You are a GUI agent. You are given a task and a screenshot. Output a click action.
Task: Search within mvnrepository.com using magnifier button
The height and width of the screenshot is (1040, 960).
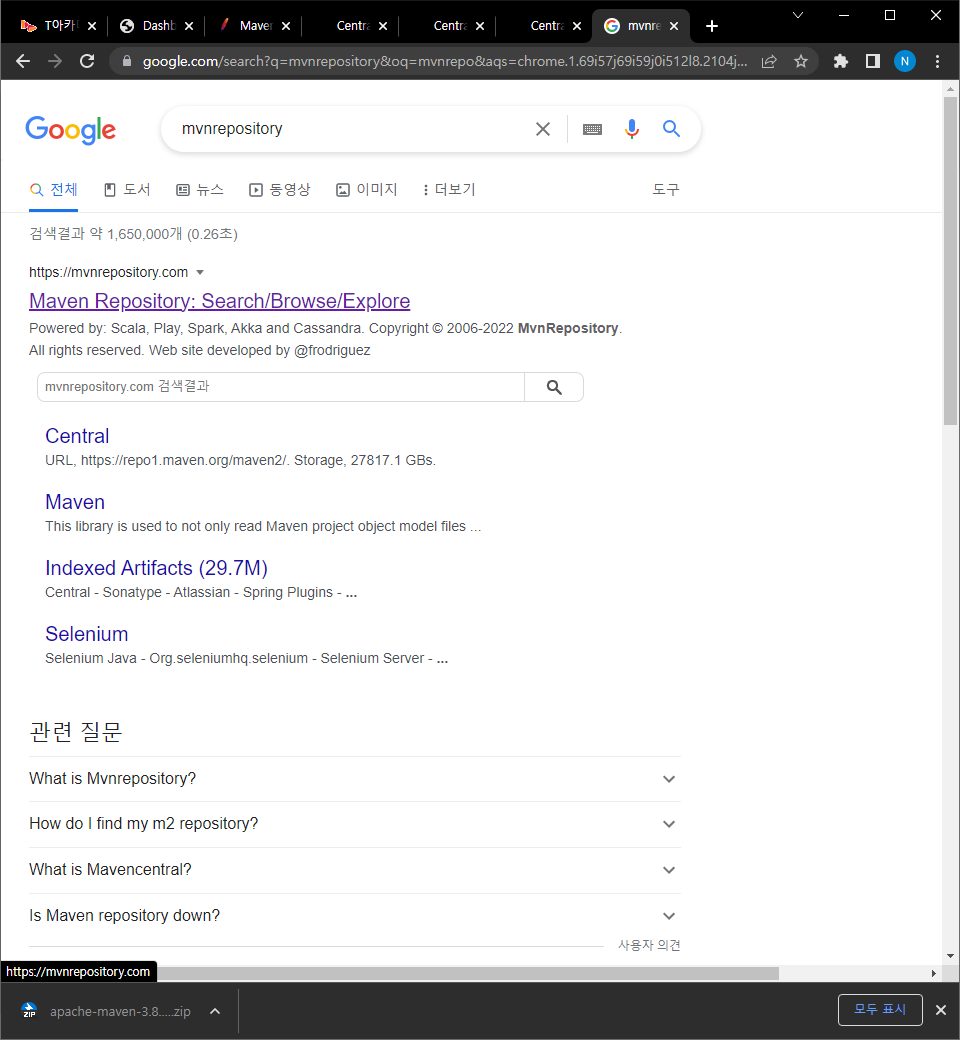click(x=554, y=387)
